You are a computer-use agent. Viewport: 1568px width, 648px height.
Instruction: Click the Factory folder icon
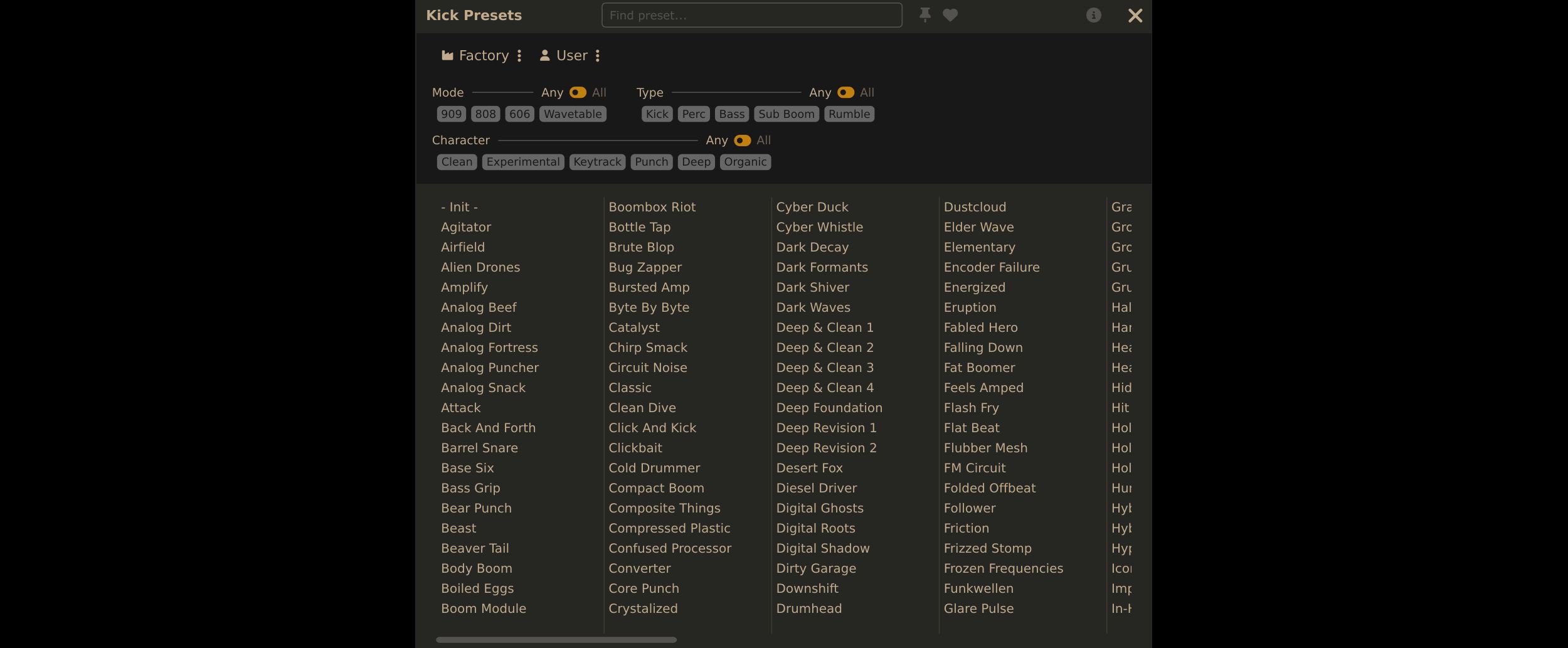click(x=447, y=56)
